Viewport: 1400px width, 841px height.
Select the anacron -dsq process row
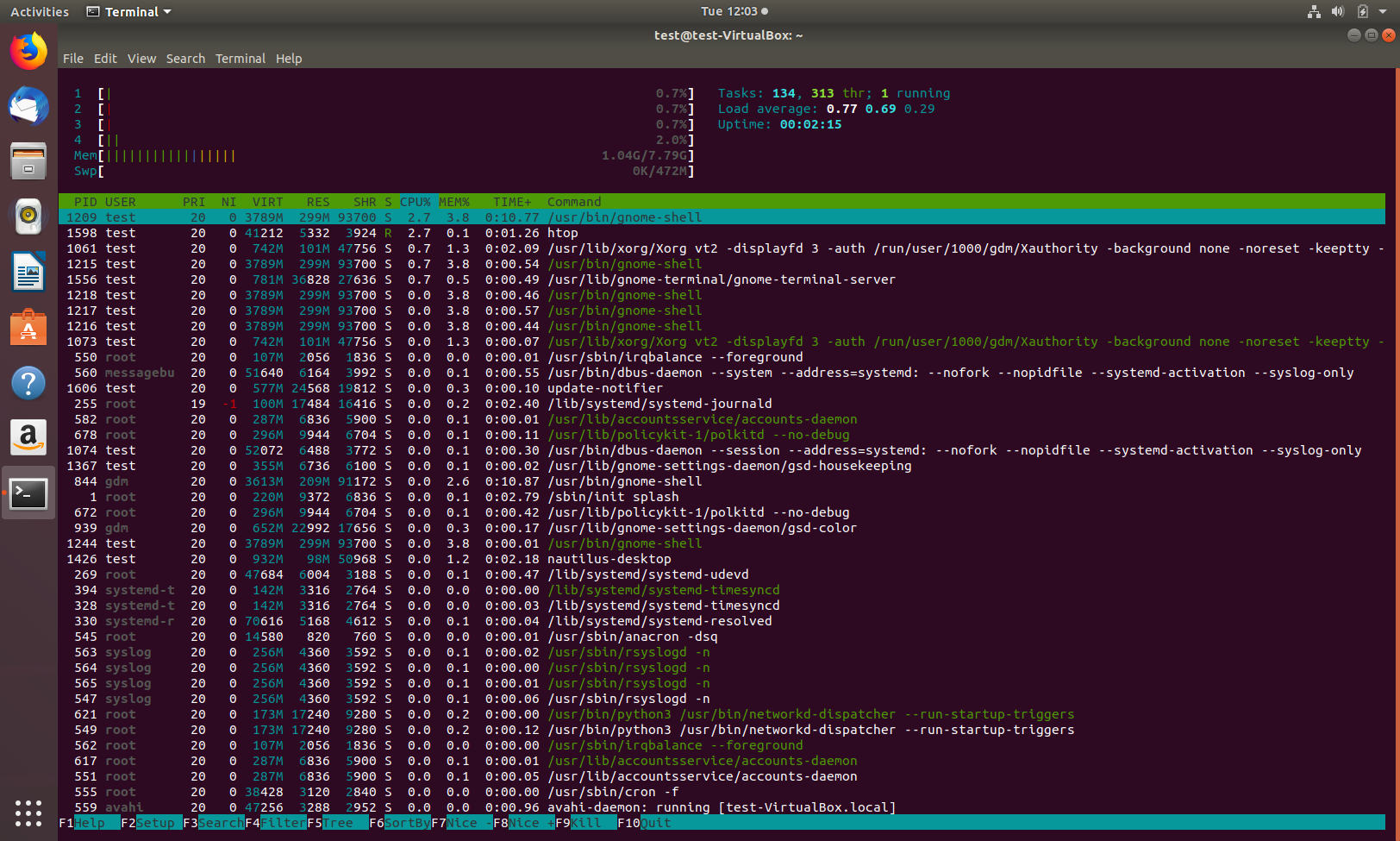coord(722,637)
